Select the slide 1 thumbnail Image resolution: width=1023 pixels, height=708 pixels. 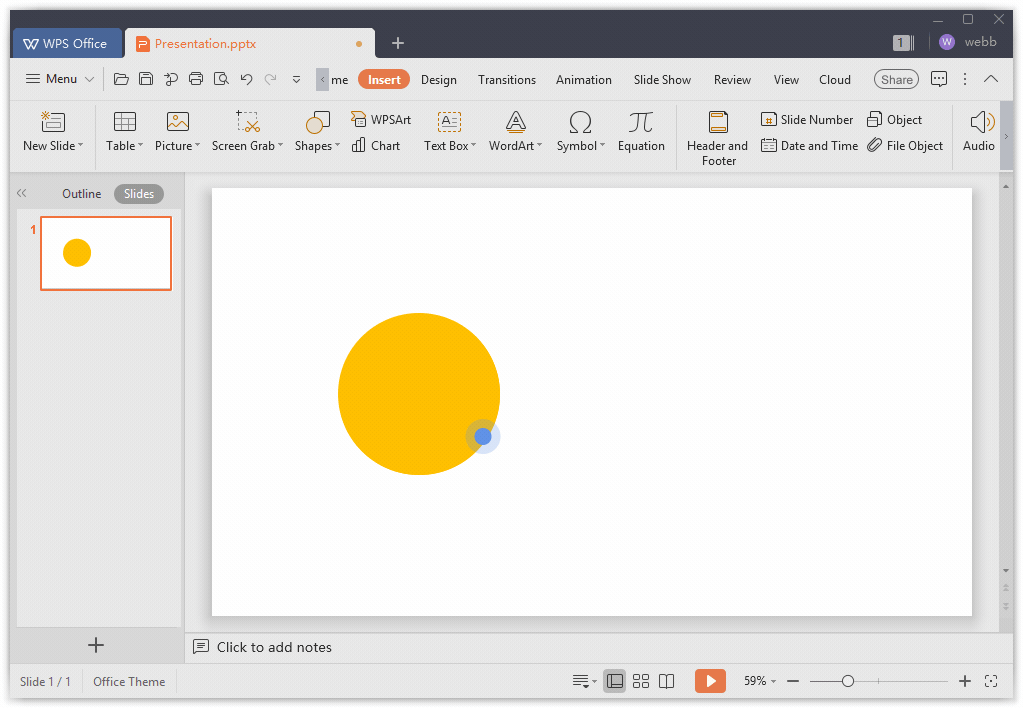[106, 253]
